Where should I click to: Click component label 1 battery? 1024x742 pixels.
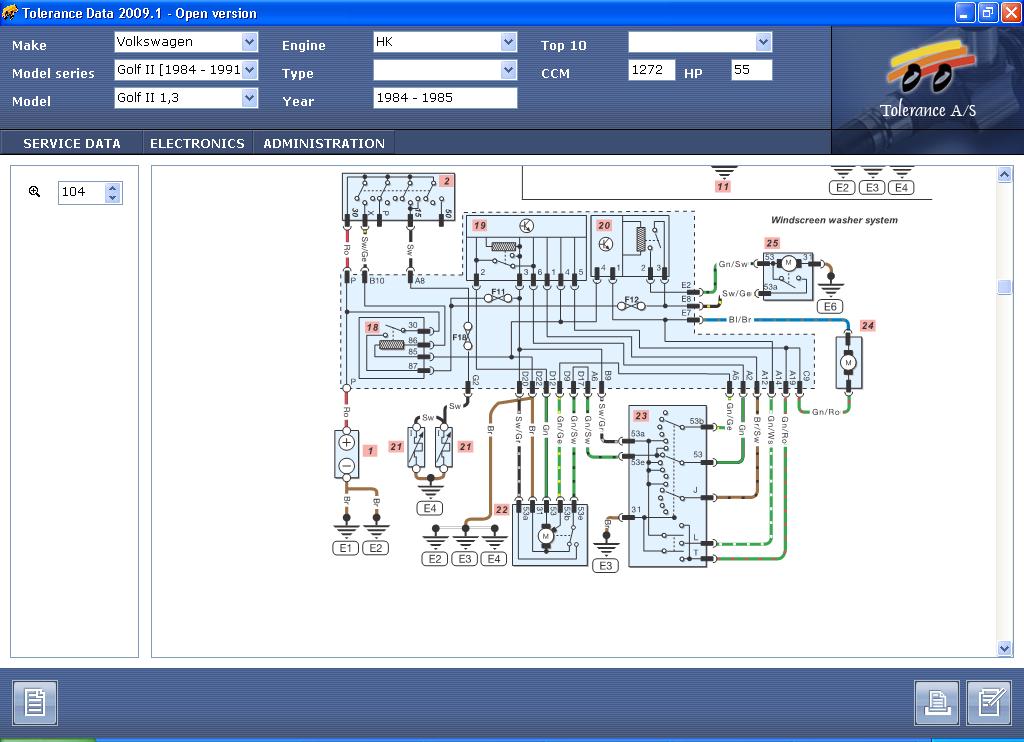[370, 451]
